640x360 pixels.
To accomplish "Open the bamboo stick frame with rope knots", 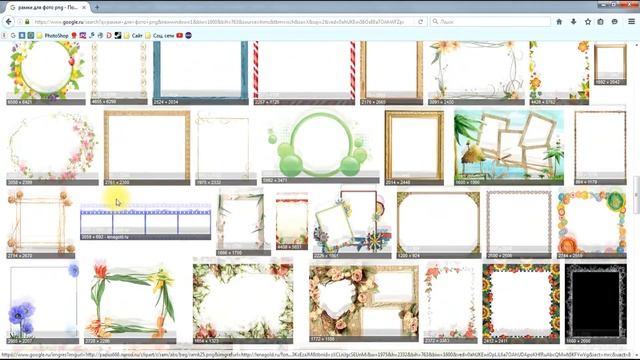I will (40, 224).
